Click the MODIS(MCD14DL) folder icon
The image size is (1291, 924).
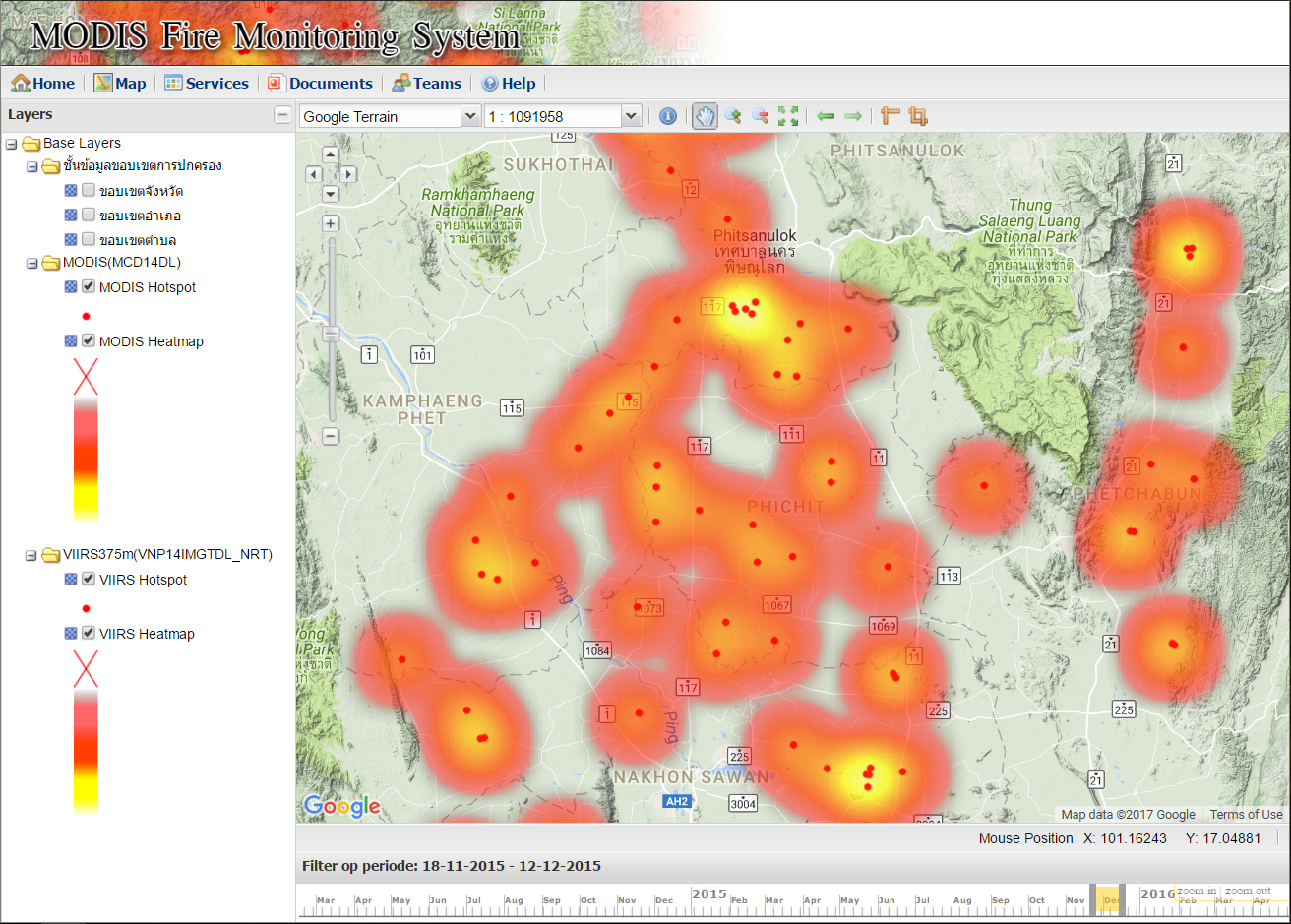(x=50, y=263)
